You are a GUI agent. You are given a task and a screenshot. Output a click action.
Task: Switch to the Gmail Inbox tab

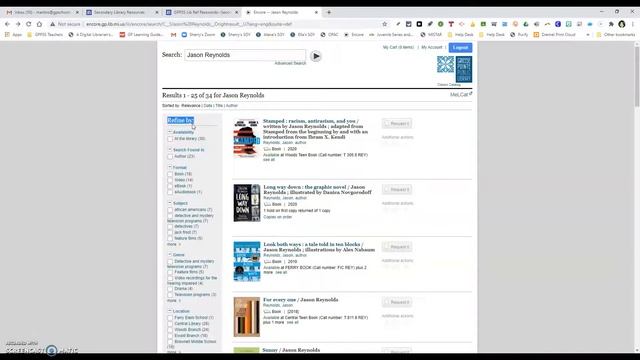click(41, 12)
